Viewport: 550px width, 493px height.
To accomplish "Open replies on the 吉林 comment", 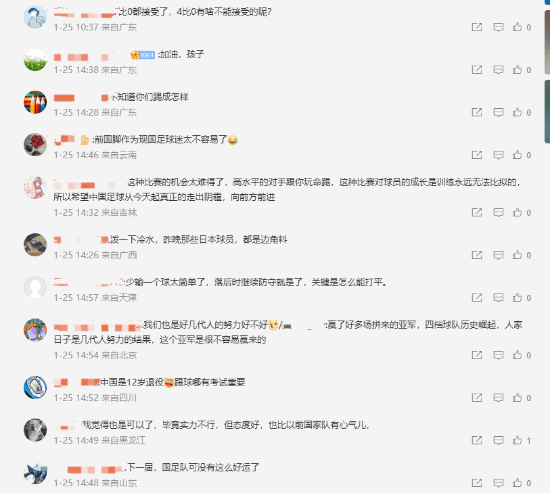I will [x=498, y=212].
